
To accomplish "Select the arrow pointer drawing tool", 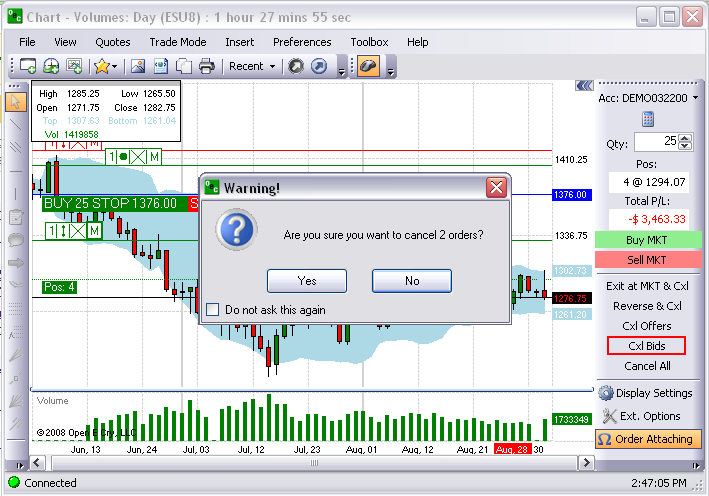I will coord(15,101).
